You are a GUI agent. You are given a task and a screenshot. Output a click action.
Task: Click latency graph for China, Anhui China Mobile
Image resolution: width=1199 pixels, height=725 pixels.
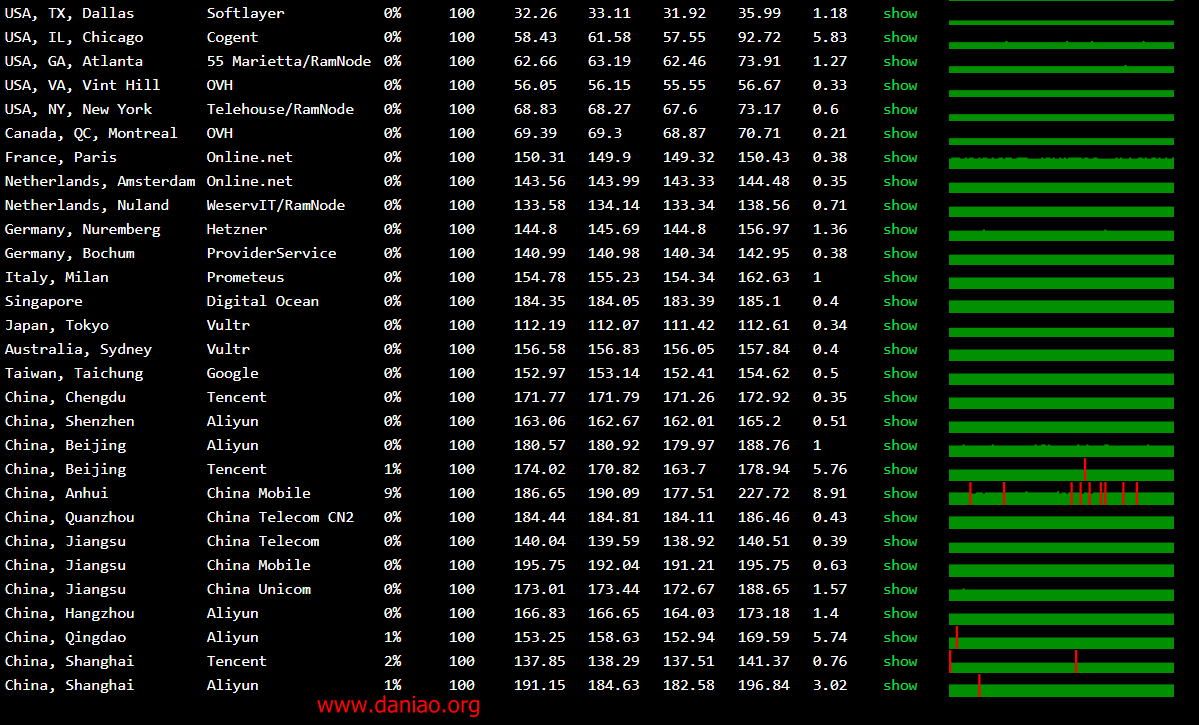(x=1061, y=494)
